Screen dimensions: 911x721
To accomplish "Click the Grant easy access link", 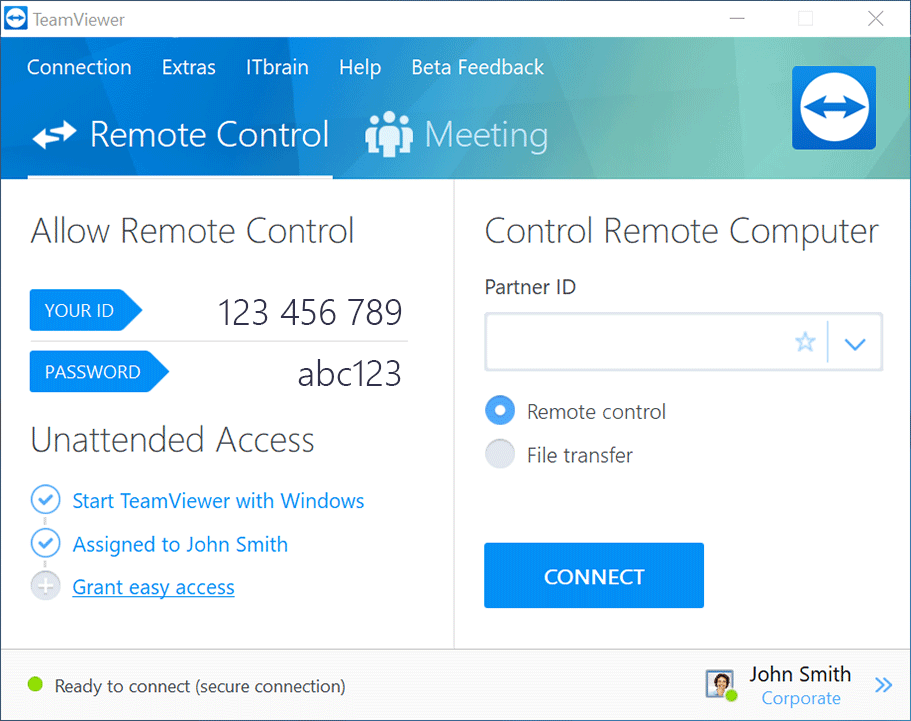I will [153, 587].
